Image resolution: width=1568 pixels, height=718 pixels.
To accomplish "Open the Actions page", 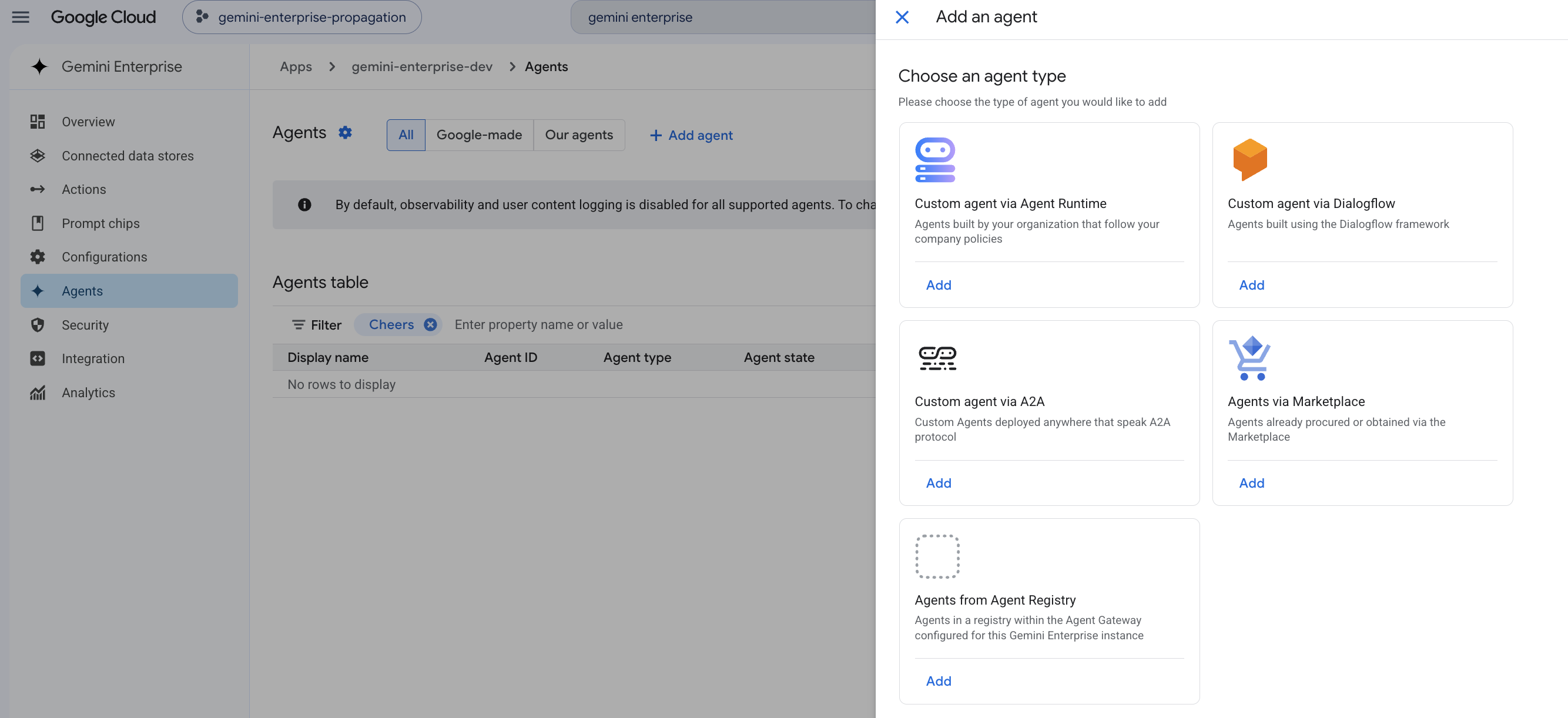I will 129,189.
